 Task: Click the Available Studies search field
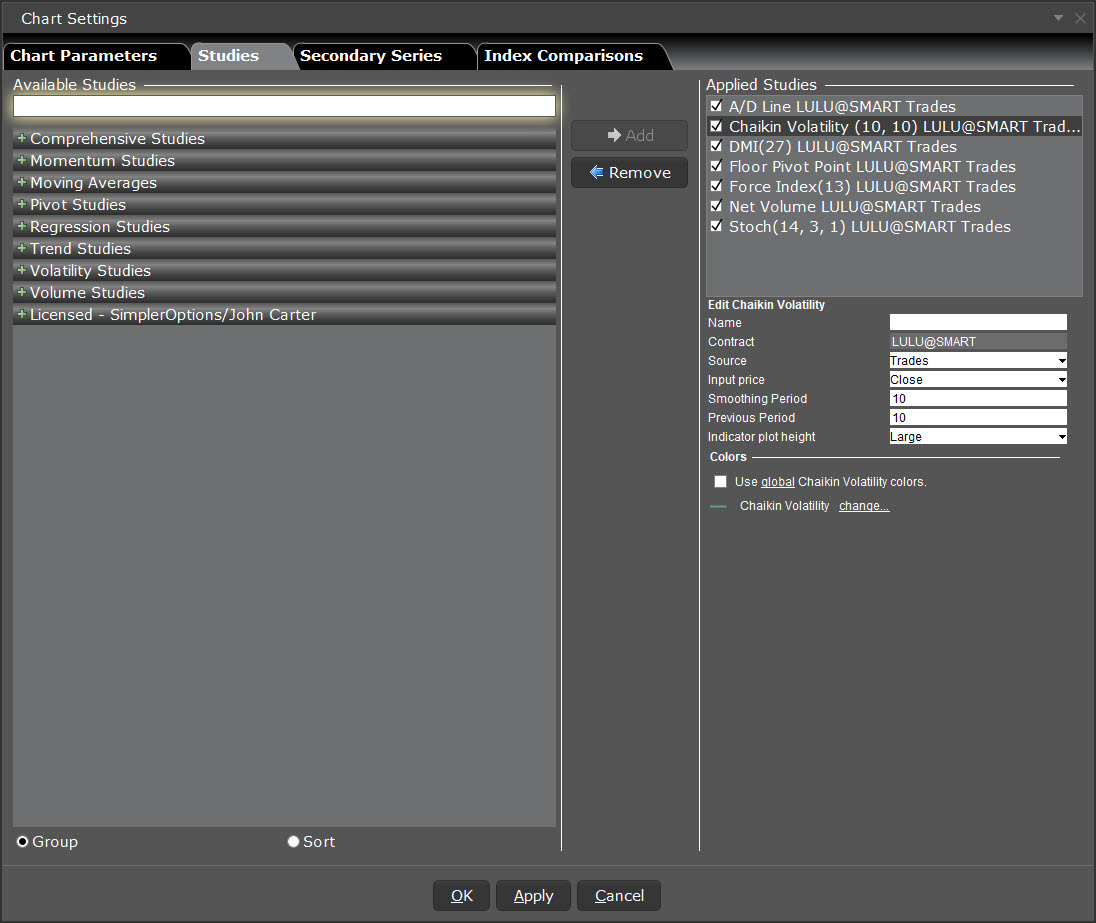[x=284, y=106]
